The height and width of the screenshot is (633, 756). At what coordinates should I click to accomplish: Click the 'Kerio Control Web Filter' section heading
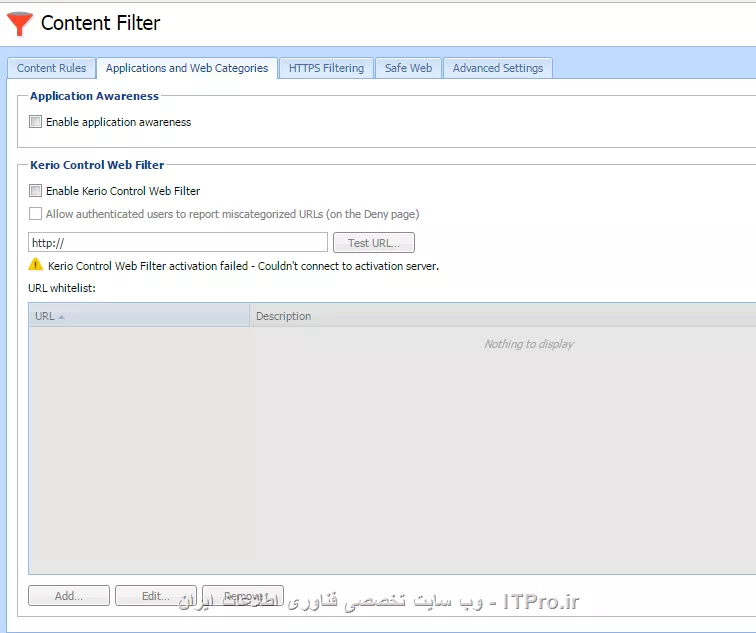(x=97, y=165)
